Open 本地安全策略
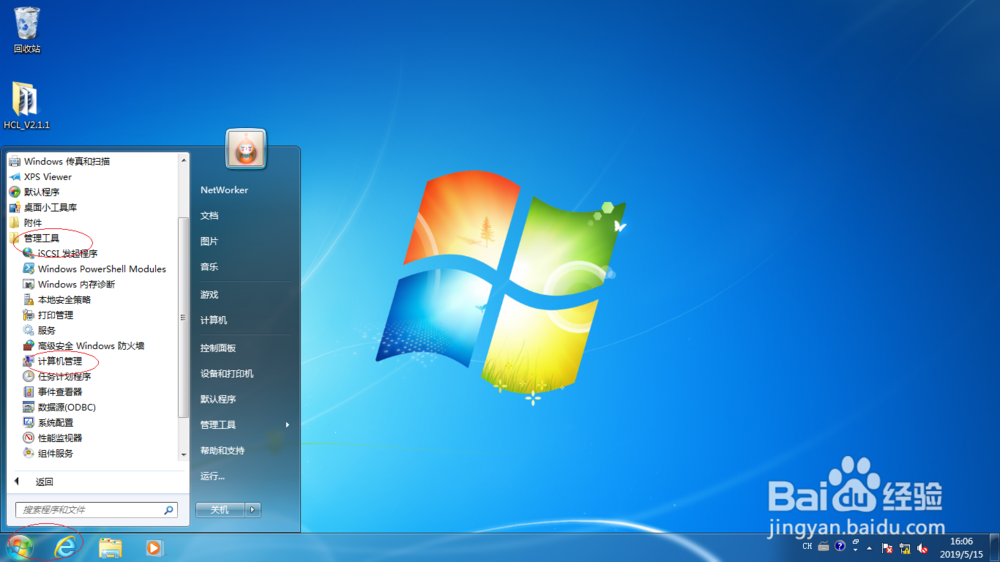Viewport: 1000px width, 562px height. coord(57,299)
